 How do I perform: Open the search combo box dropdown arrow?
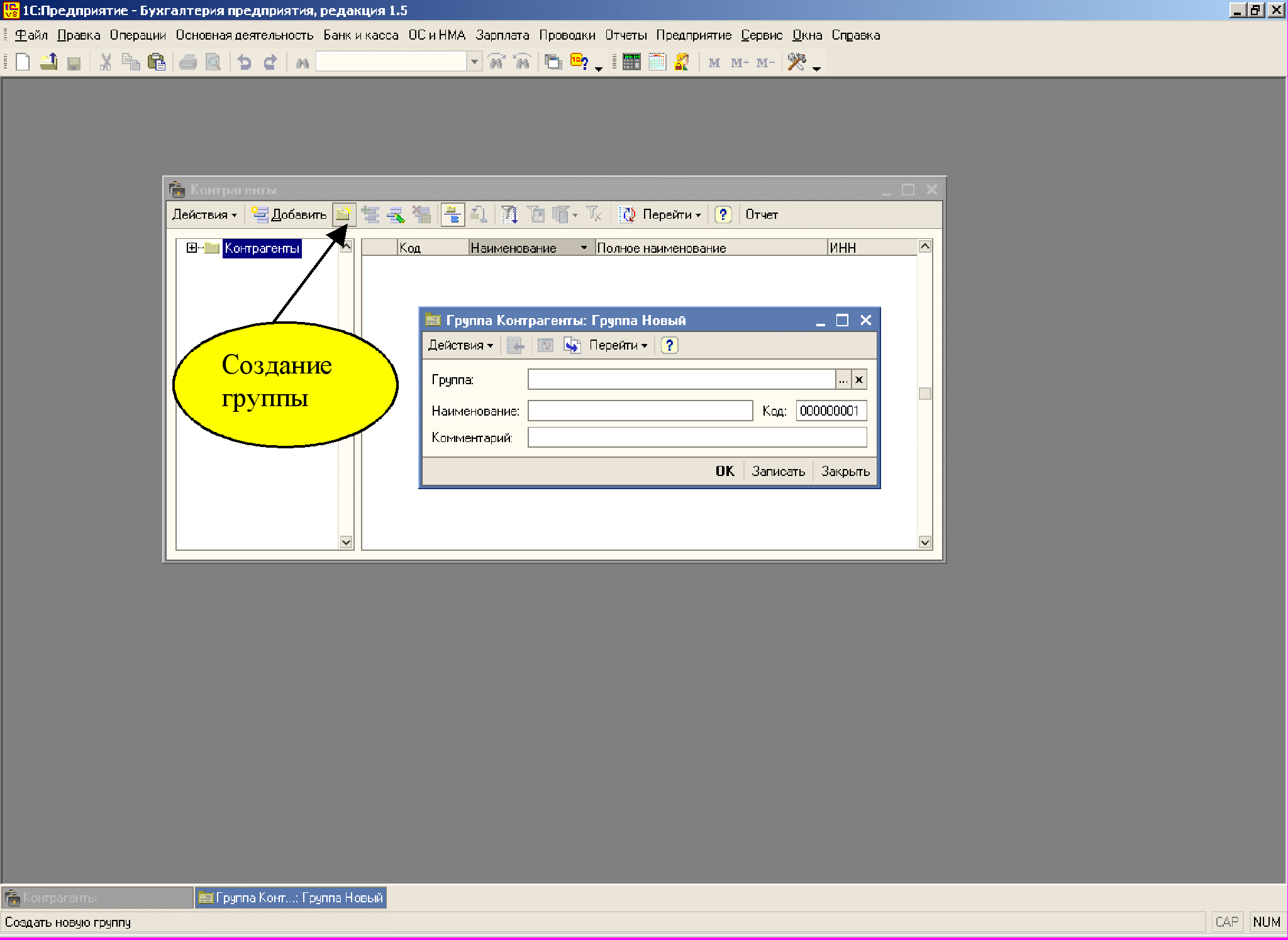coord(474,62)
